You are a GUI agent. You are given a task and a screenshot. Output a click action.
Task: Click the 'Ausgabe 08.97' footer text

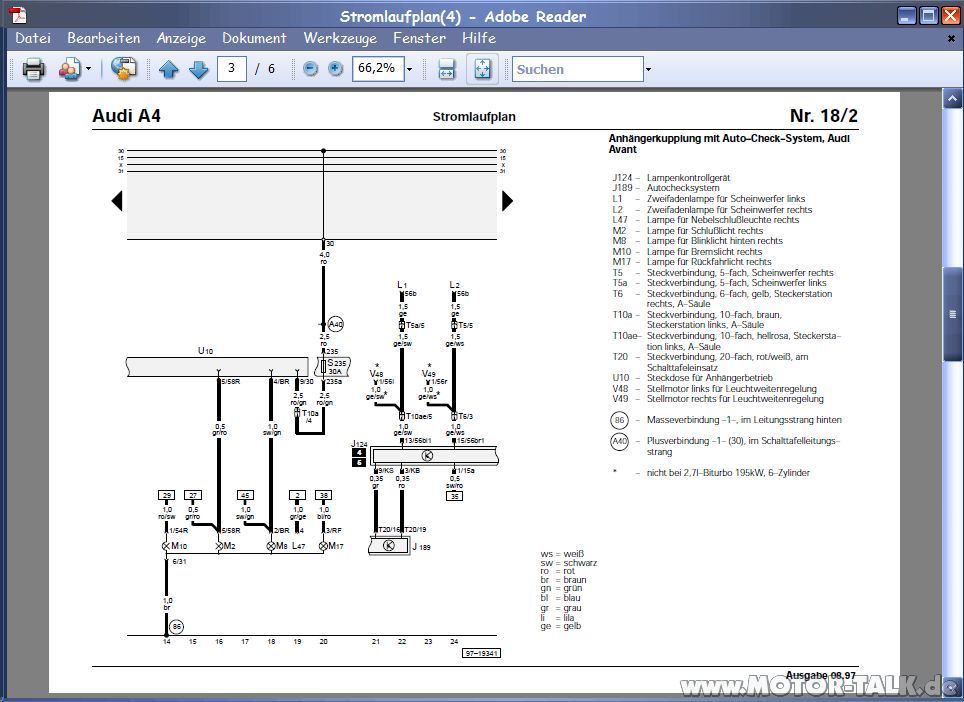tap(821, 675)
